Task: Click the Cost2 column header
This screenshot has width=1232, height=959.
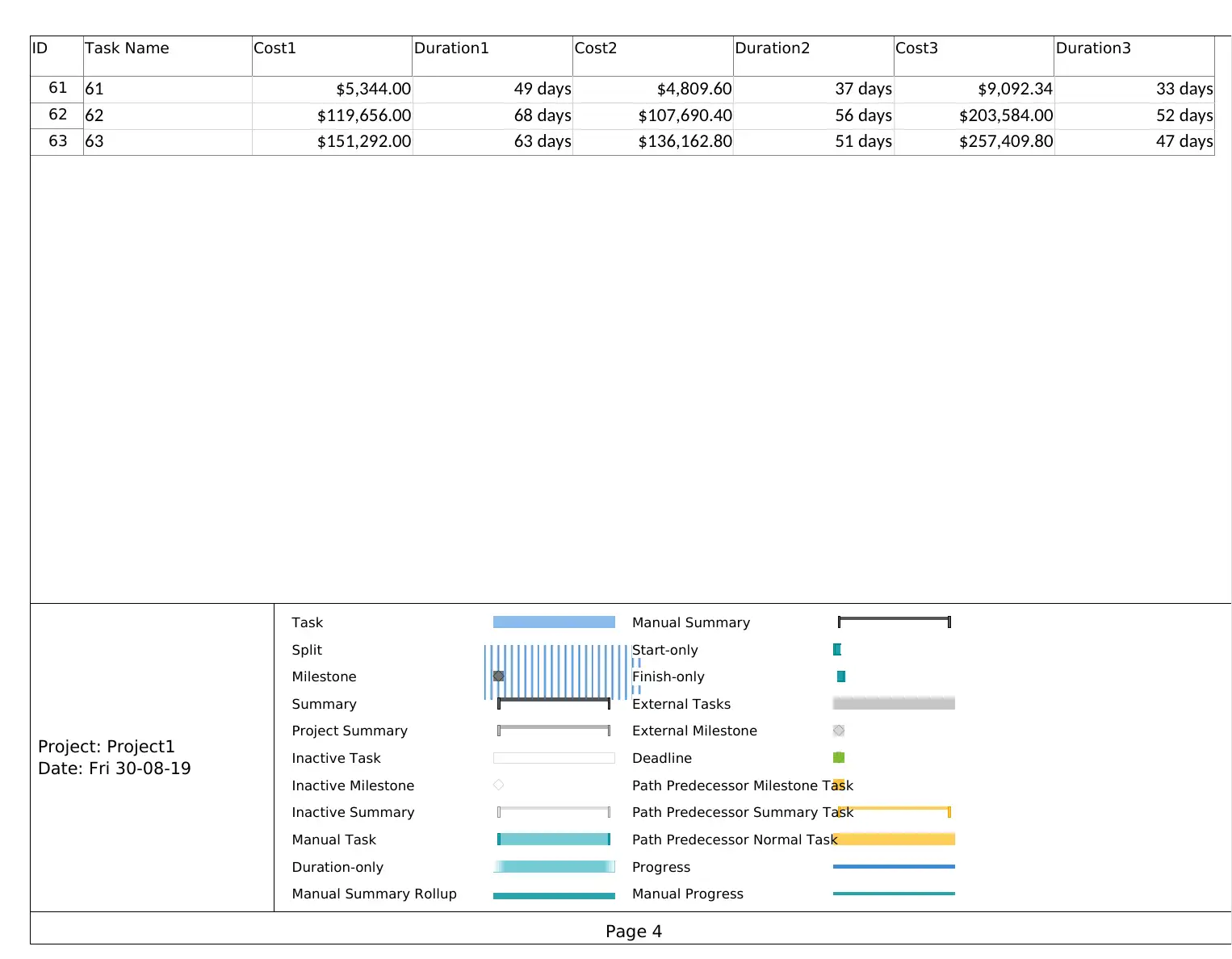Action: 653,56
